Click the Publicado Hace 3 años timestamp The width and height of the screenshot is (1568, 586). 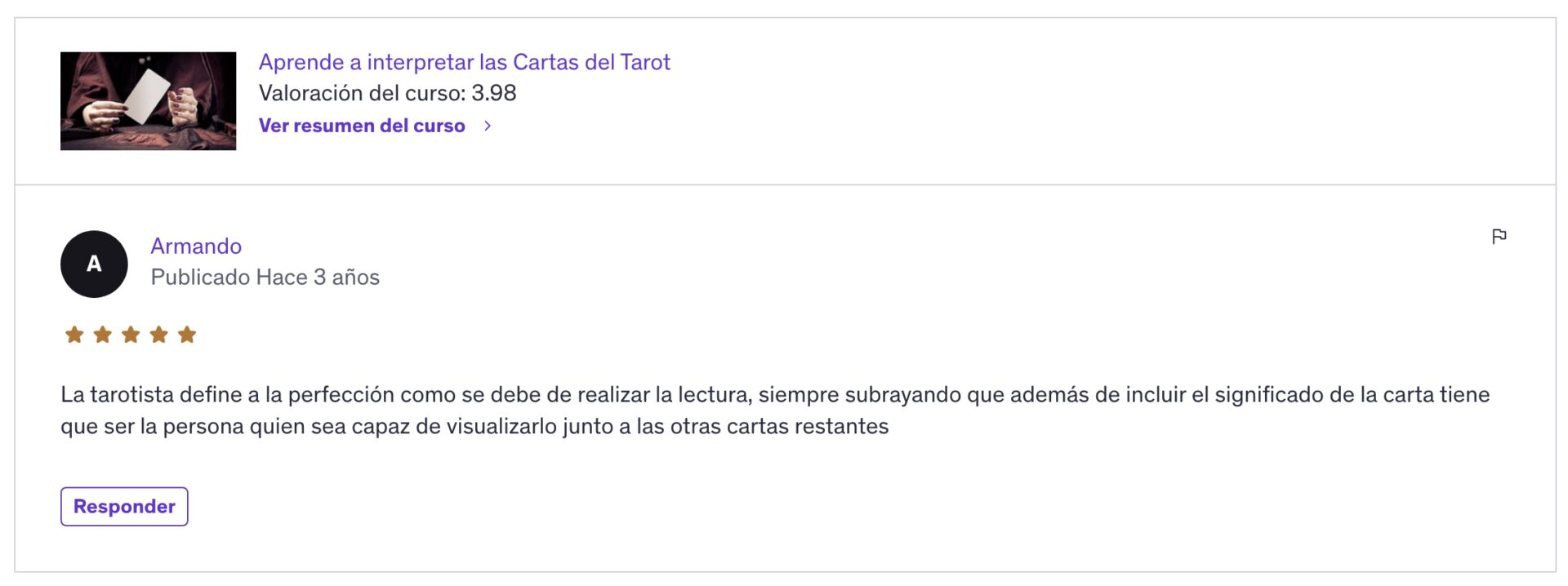pos(265,277)
